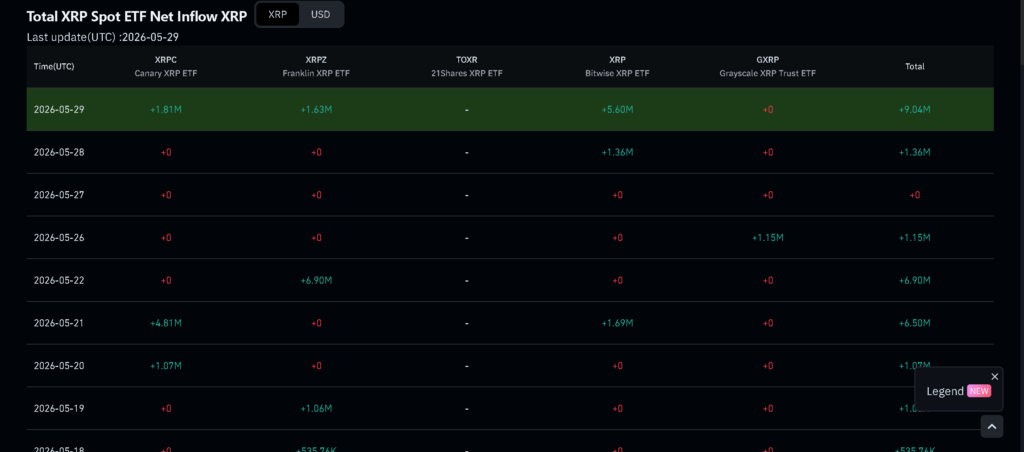Click the +1.81M Canary inflow value
1024x452 pixels.
click(x=166, y=110)
